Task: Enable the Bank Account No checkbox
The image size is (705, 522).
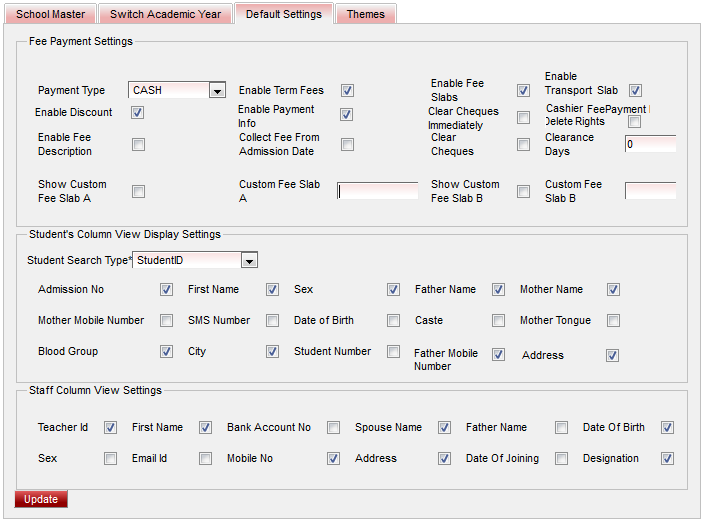Action: tap(334, 428)
